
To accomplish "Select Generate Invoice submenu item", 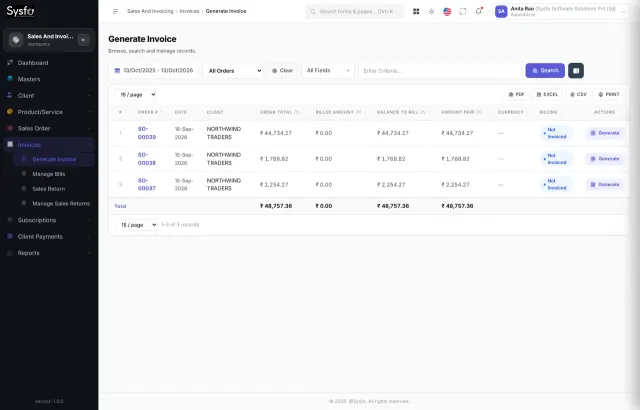I will pos(54,159).
